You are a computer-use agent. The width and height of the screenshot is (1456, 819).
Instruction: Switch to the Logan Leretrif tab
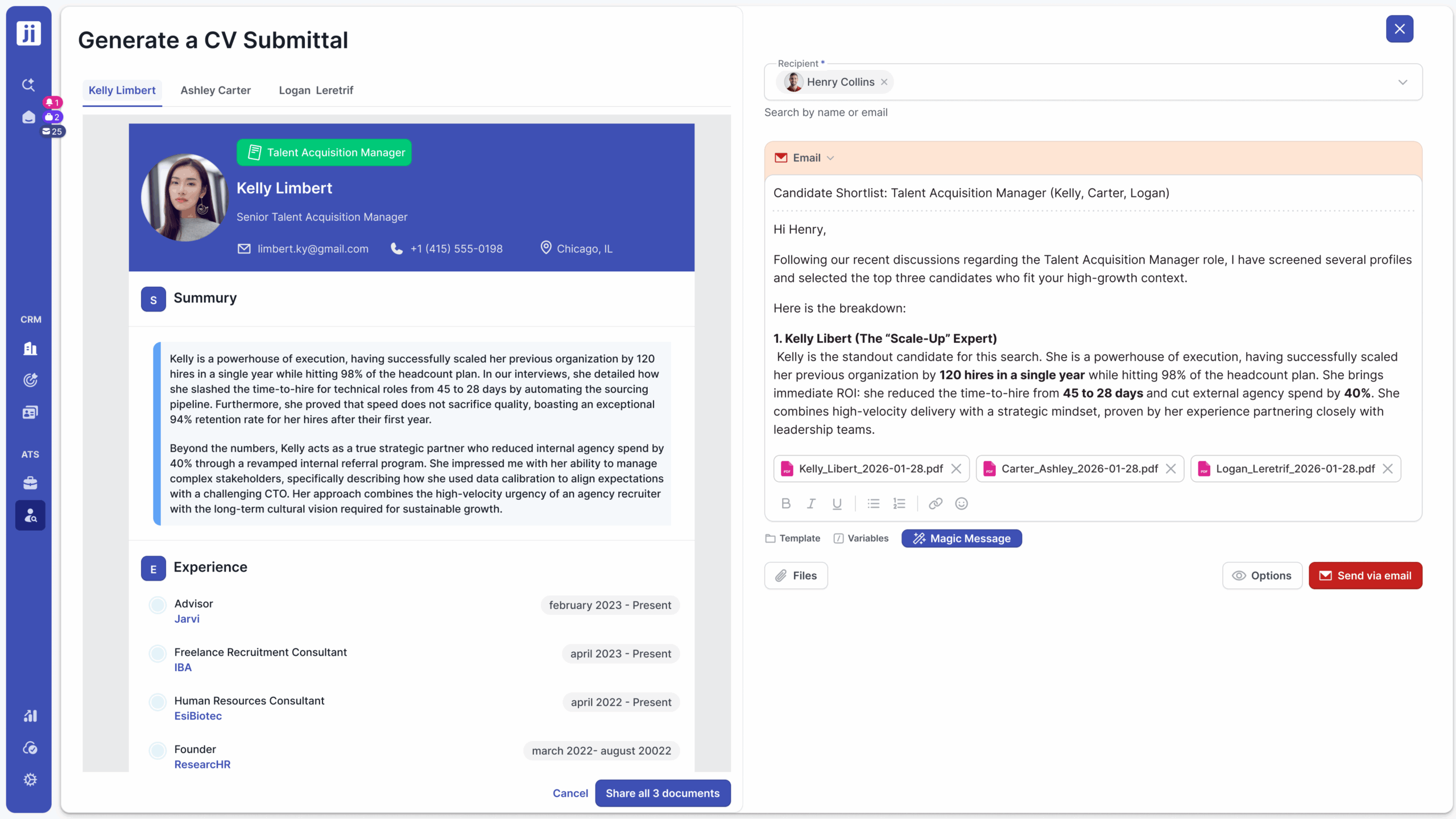click(316, 90)
